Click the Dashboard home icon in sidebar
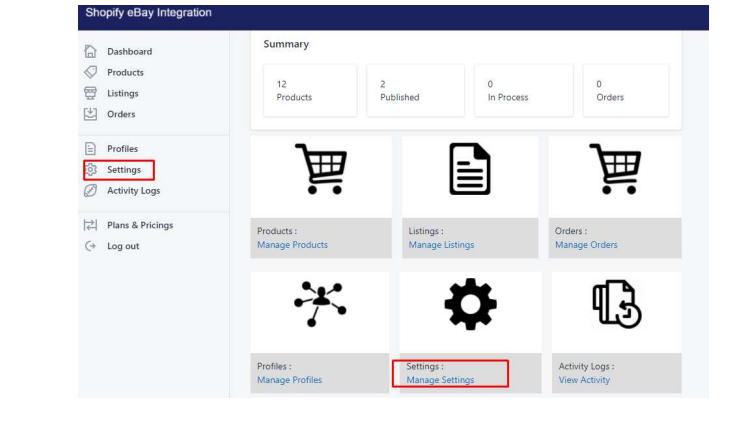 pyautogui.click(x=90, y=51)
